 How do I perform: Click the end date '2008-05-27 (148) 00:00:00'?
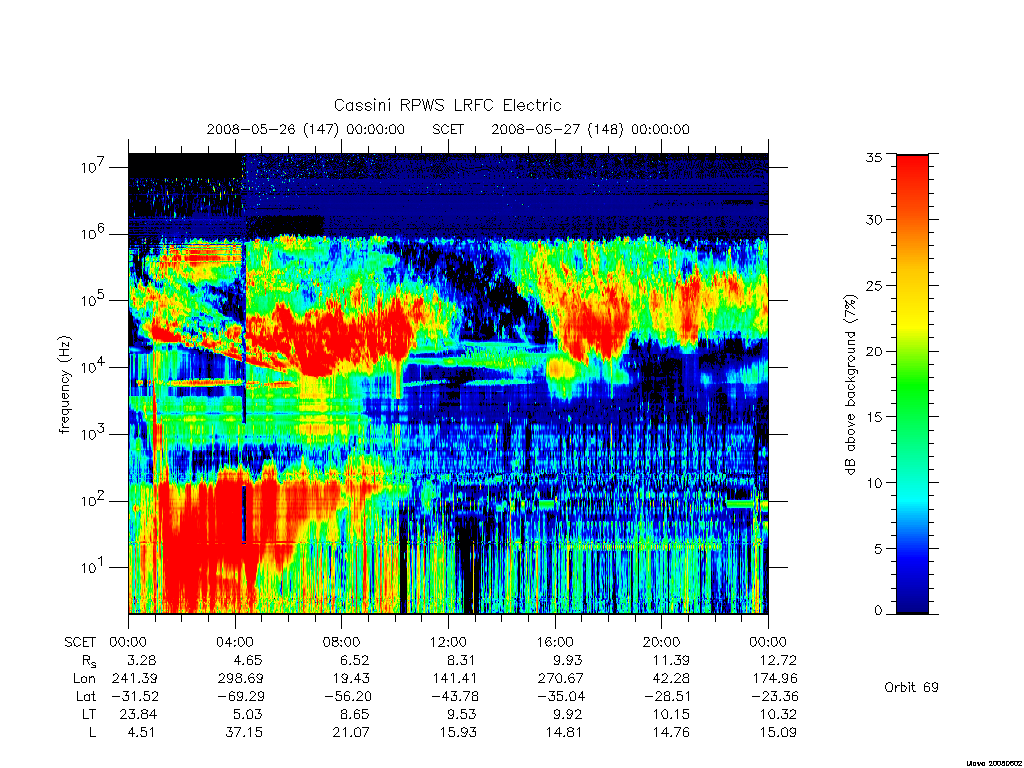(x=590, y=129)
